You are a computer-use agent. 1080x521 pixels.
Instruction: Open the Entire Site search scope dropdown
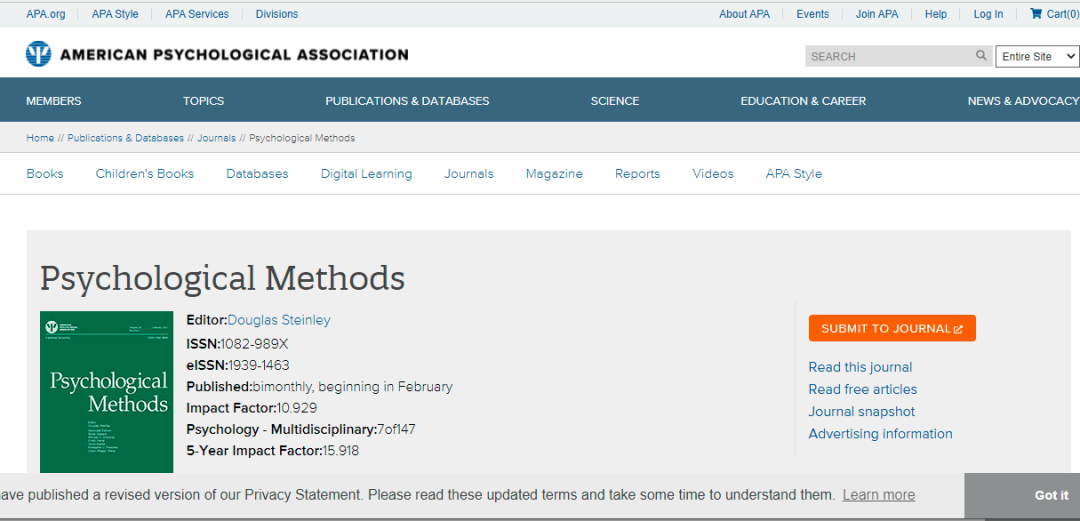(1036, 57)
